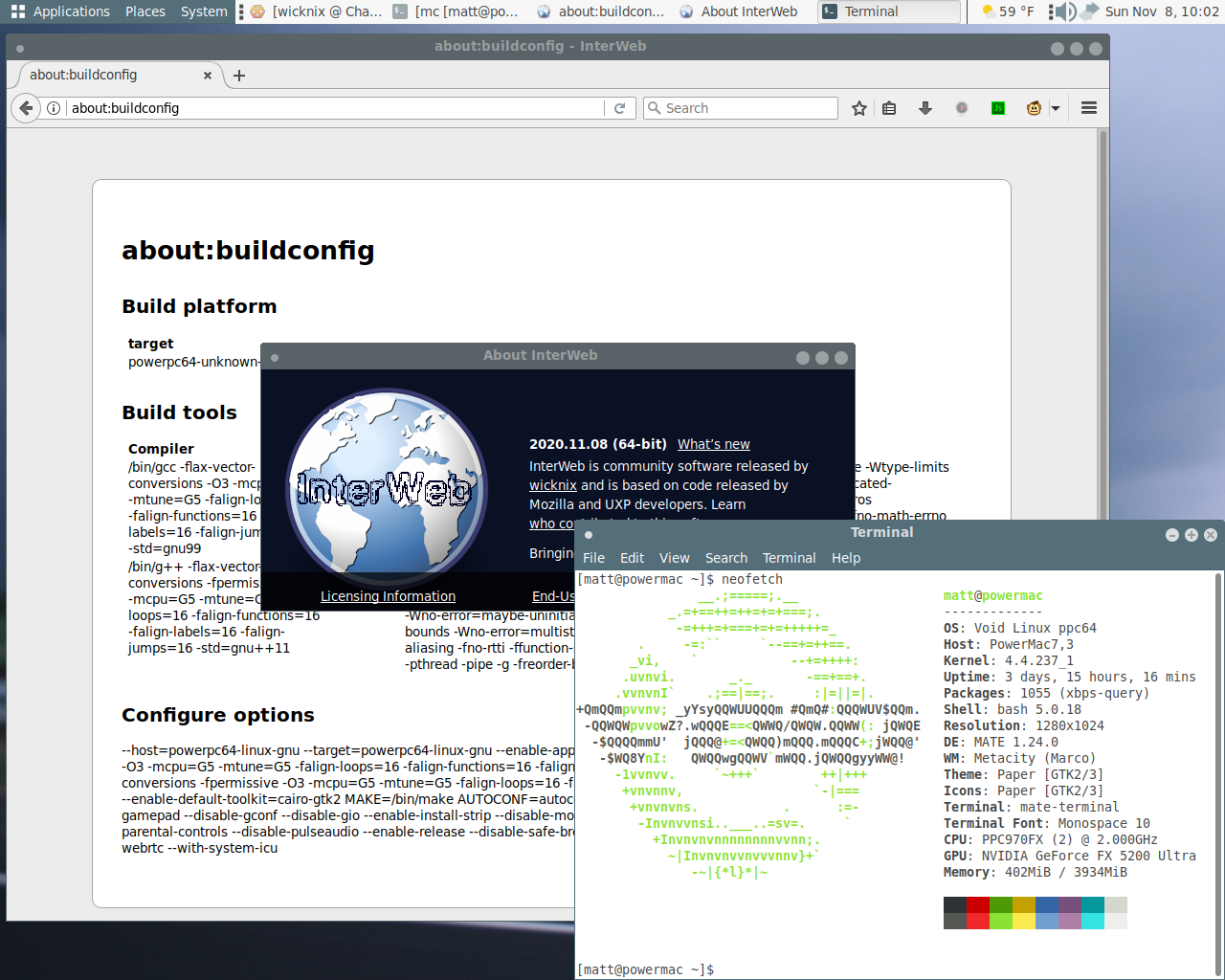Switch to the wicknix @ Cha... taskbar window
The image size is (1225, 980).
(316, 11)
